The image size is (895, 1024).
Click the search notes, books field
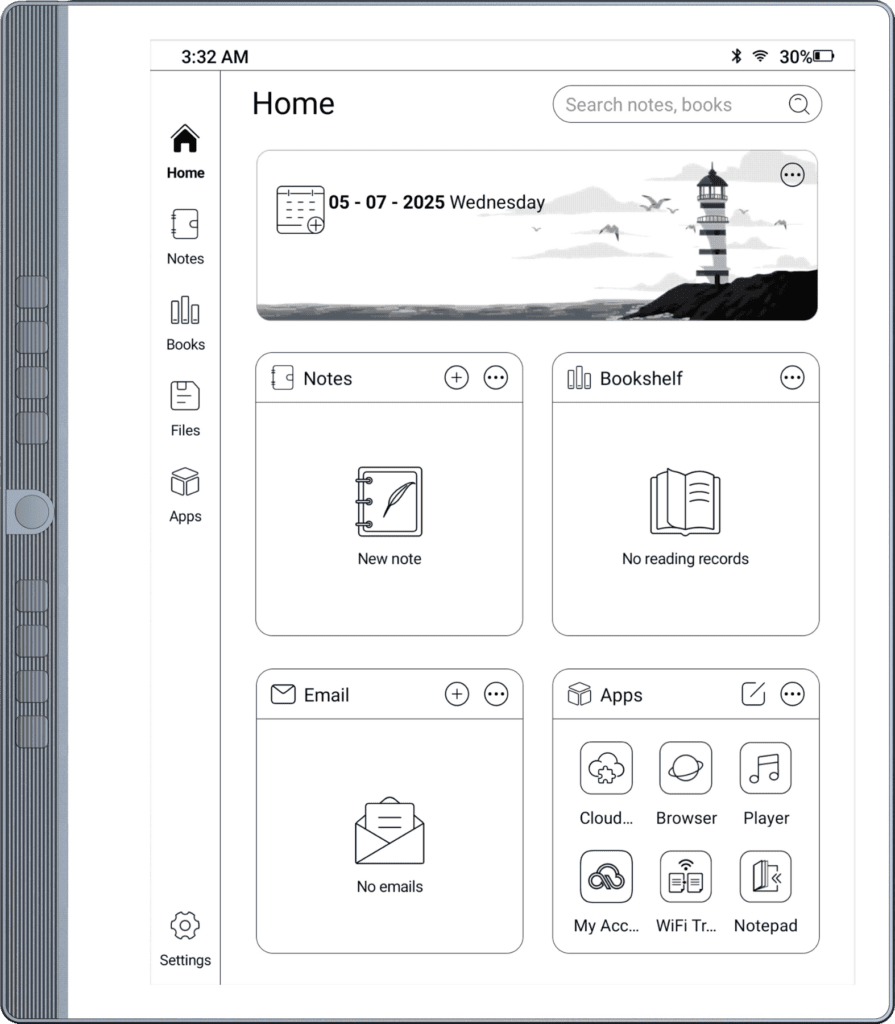(687, 104)
